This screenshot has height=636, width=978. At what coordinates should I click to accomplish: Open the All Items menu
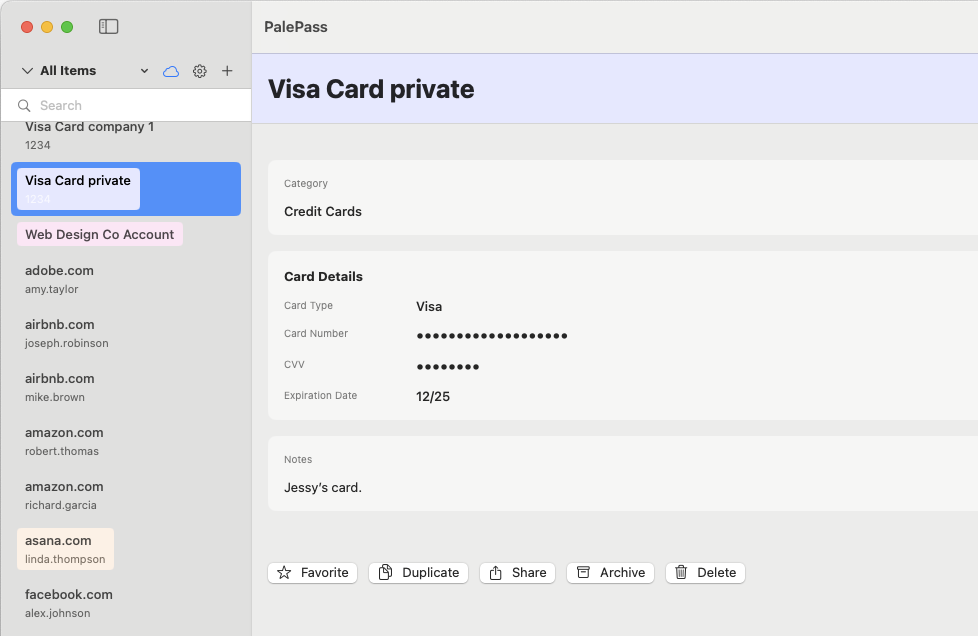click(x=69, y=70)
